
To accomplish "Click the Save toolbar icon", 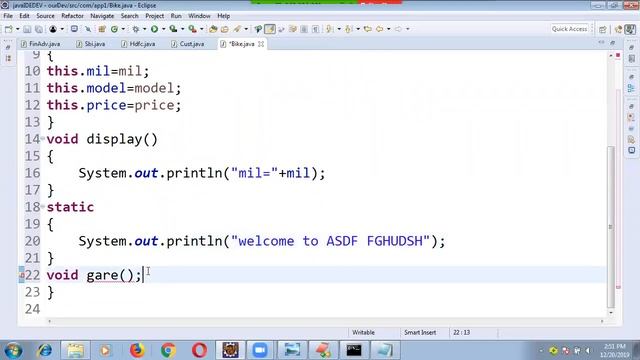I will coord(27,29).
